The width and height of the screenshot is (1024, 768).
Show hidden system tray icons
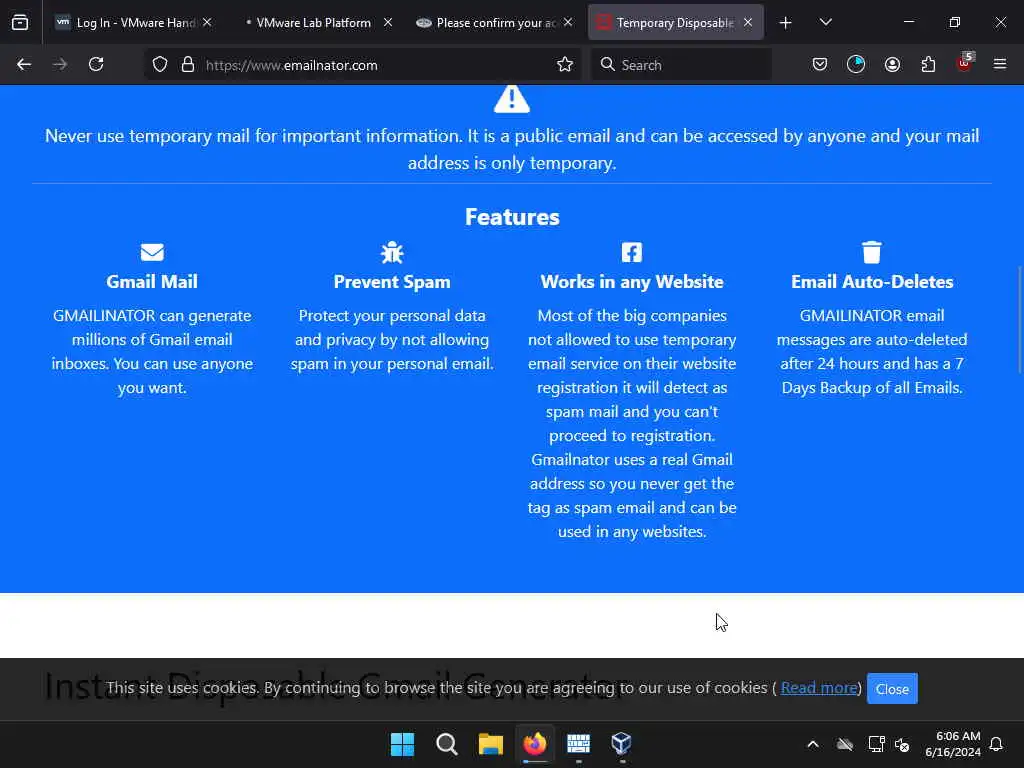[x=813, y=744]
